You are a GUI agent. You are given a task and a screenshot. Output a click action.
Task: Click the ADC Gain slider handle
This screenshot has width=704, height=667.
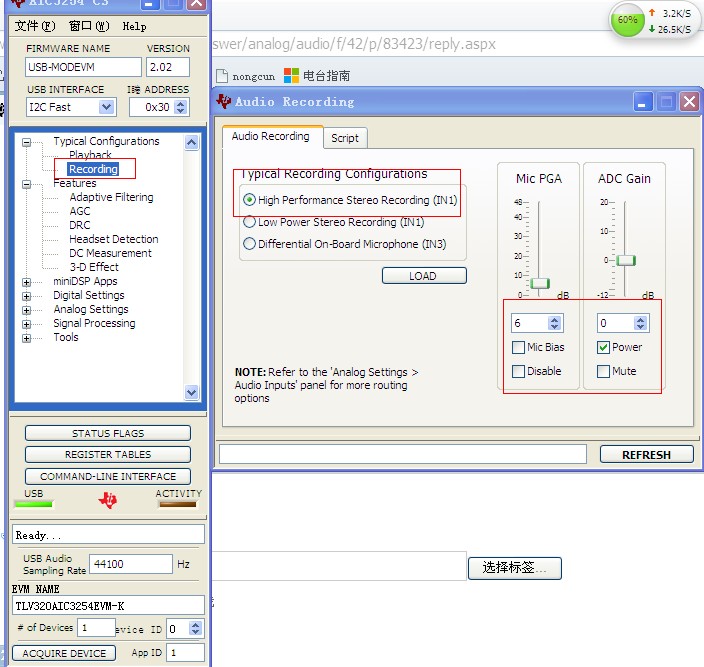coord(625,260)
